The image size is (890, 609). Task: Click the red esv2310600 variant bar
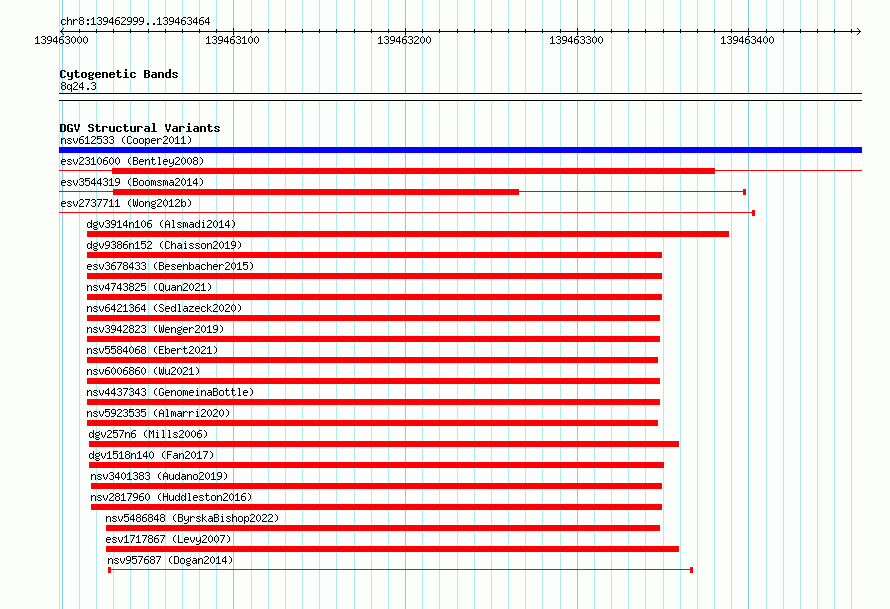coord(413,171)
